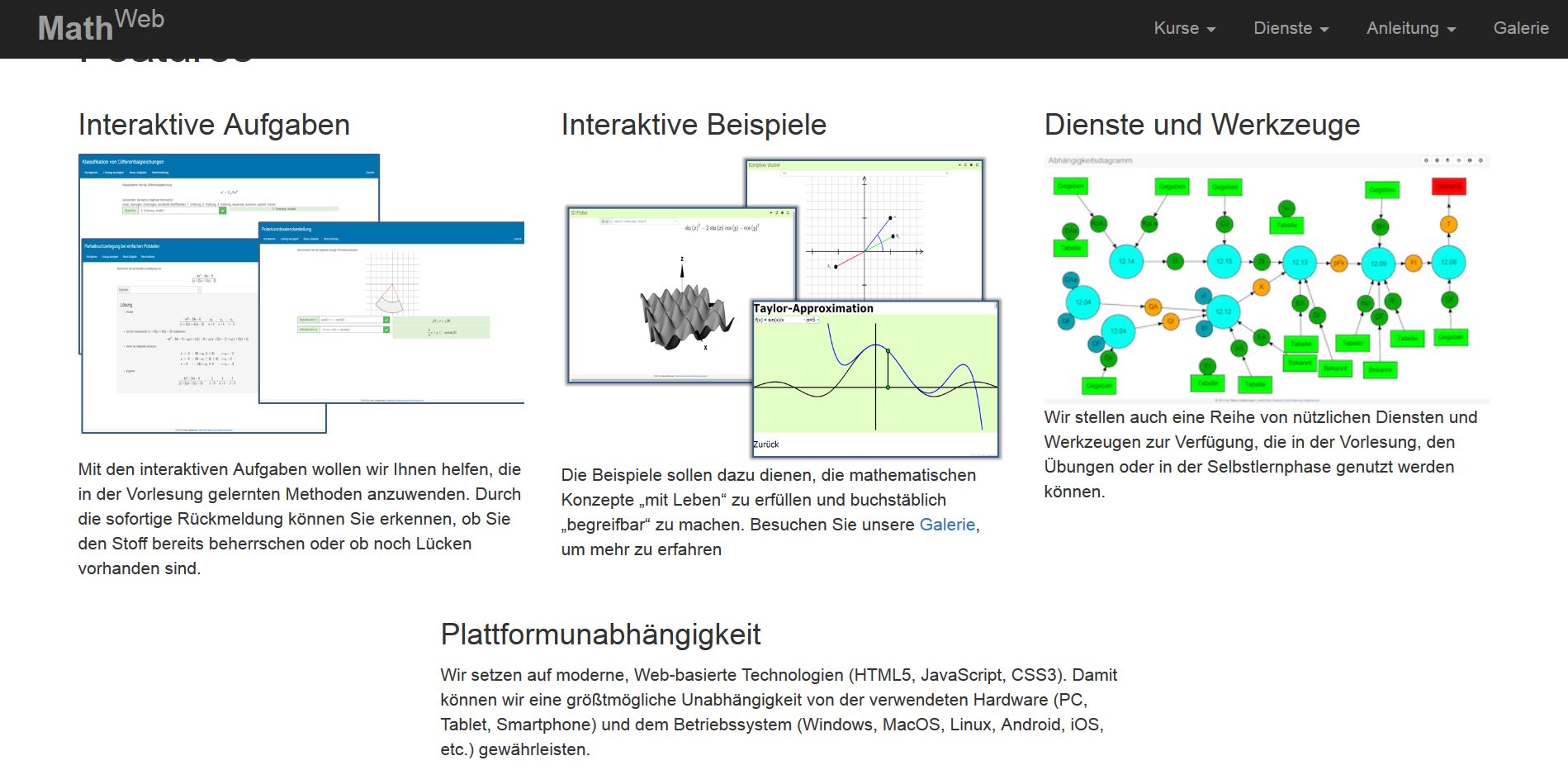1568x770 pixels.
Task: Open the Interaktive Aufgaben screenshot image
Action: pos(301,293)
